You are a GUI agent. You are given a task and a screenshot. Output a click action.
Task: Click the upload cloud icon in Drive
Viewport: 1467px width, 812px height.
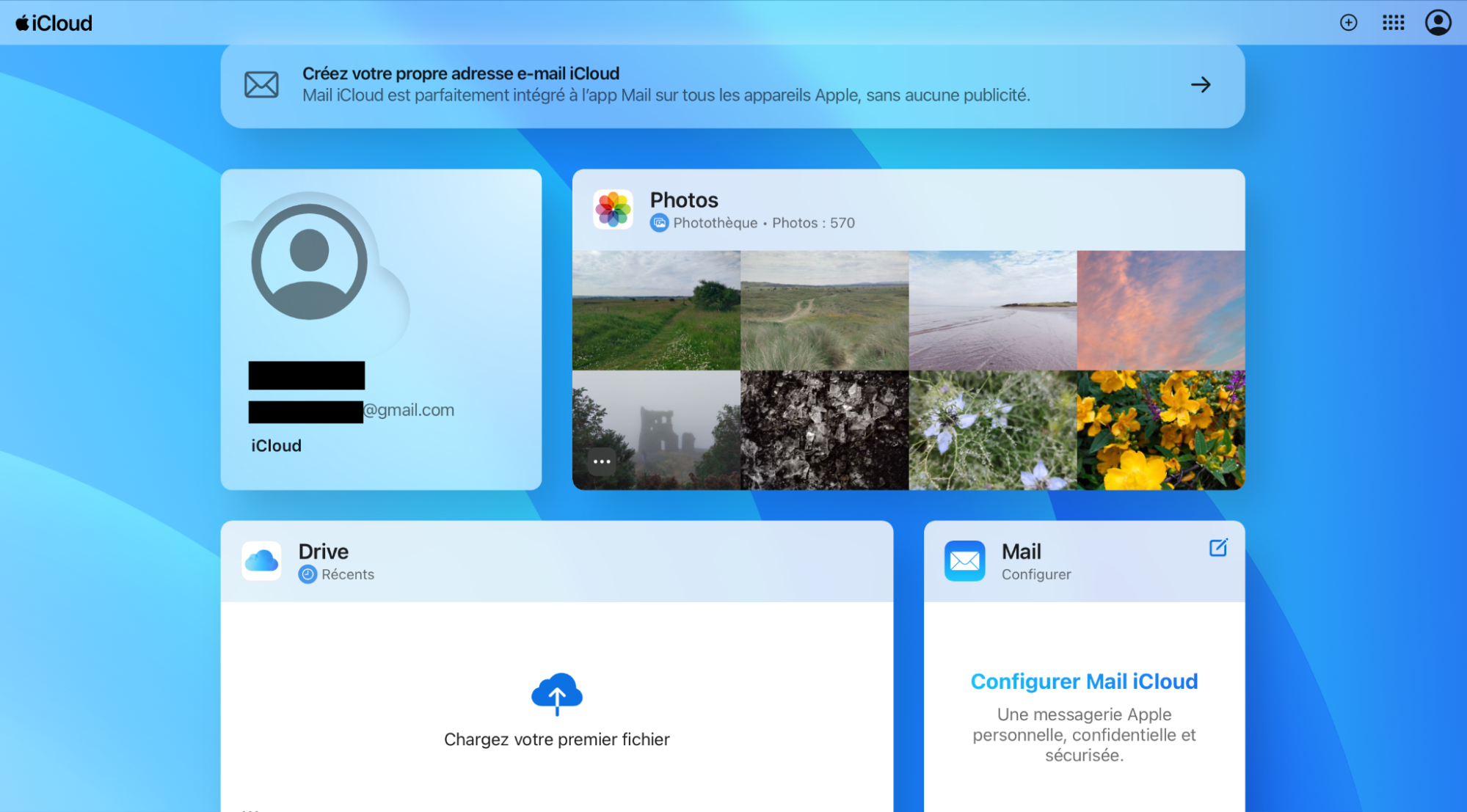click(556, 693)
